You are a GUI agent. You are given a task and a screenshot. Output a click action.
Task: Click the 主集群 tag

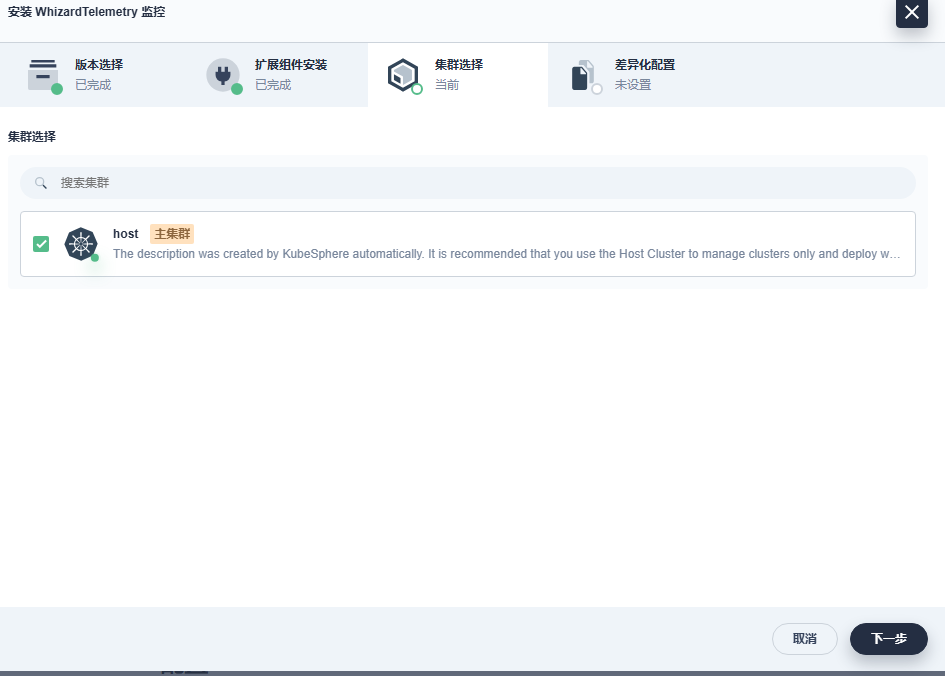pos(172,234)
